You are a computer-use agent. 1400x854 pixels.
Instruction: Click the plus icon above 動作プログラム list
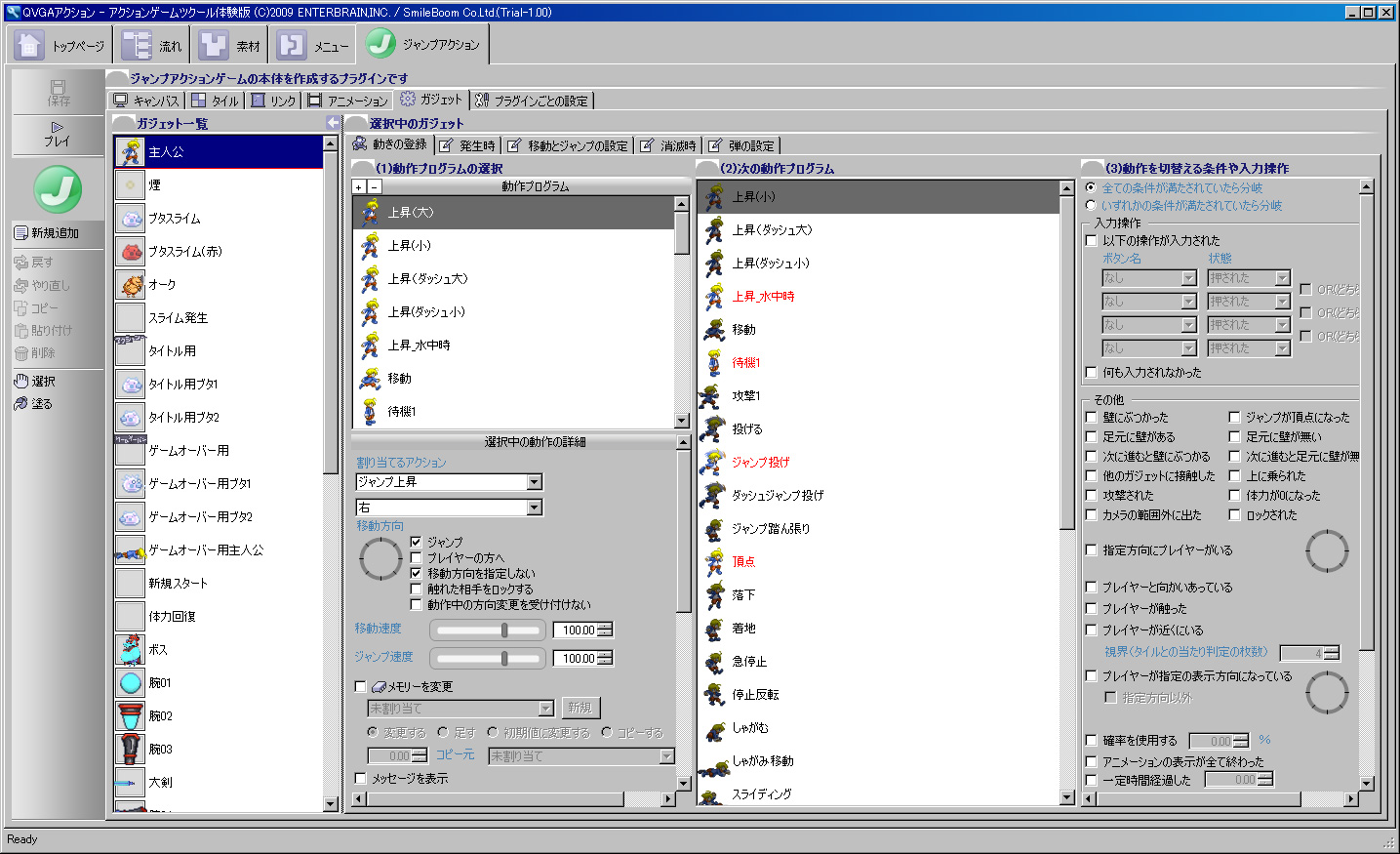pos(359,186)
